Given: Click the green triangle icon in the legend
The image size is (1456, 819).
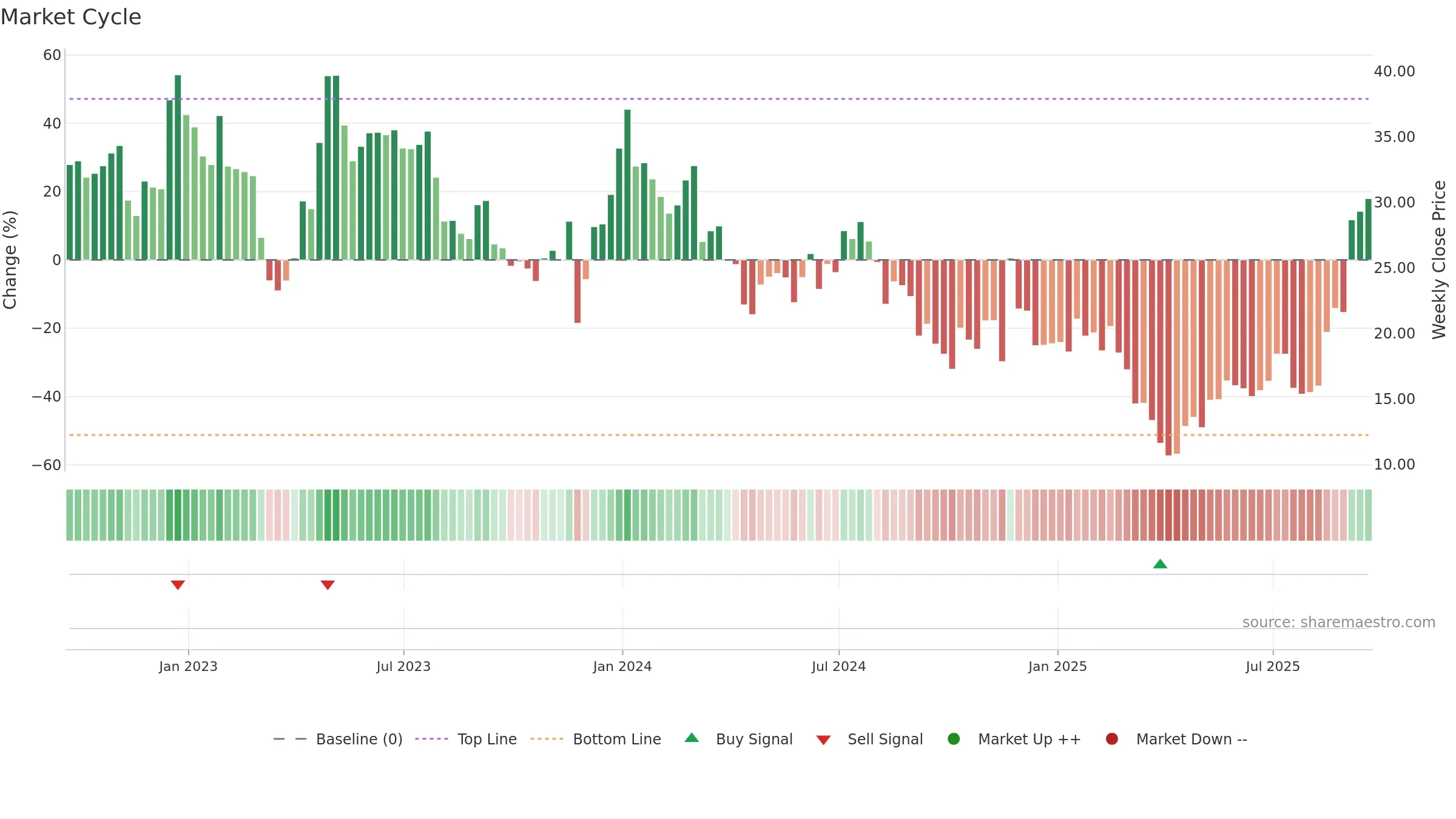Looking at the screenshot, I should (x=692, y=738).
